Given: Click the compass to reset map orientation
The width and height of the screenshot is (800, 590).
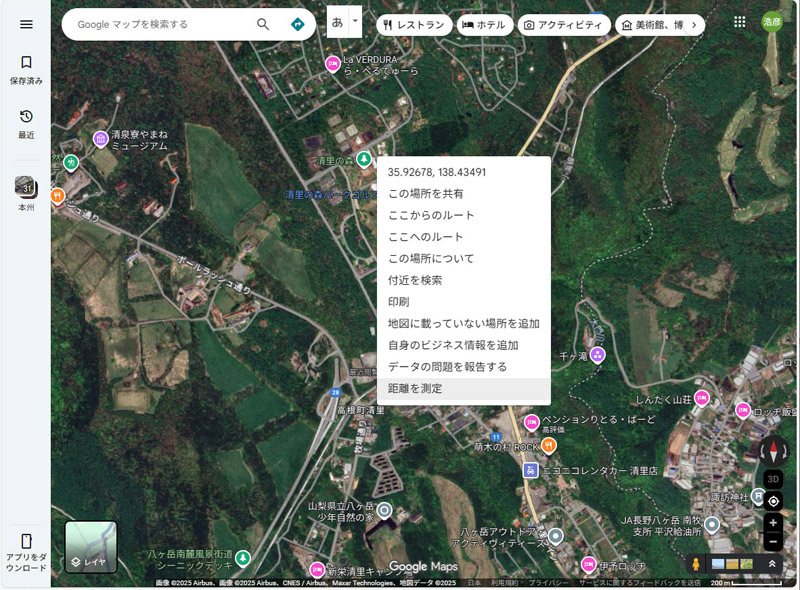Looking at the screenshot, I should coord(773,452).
